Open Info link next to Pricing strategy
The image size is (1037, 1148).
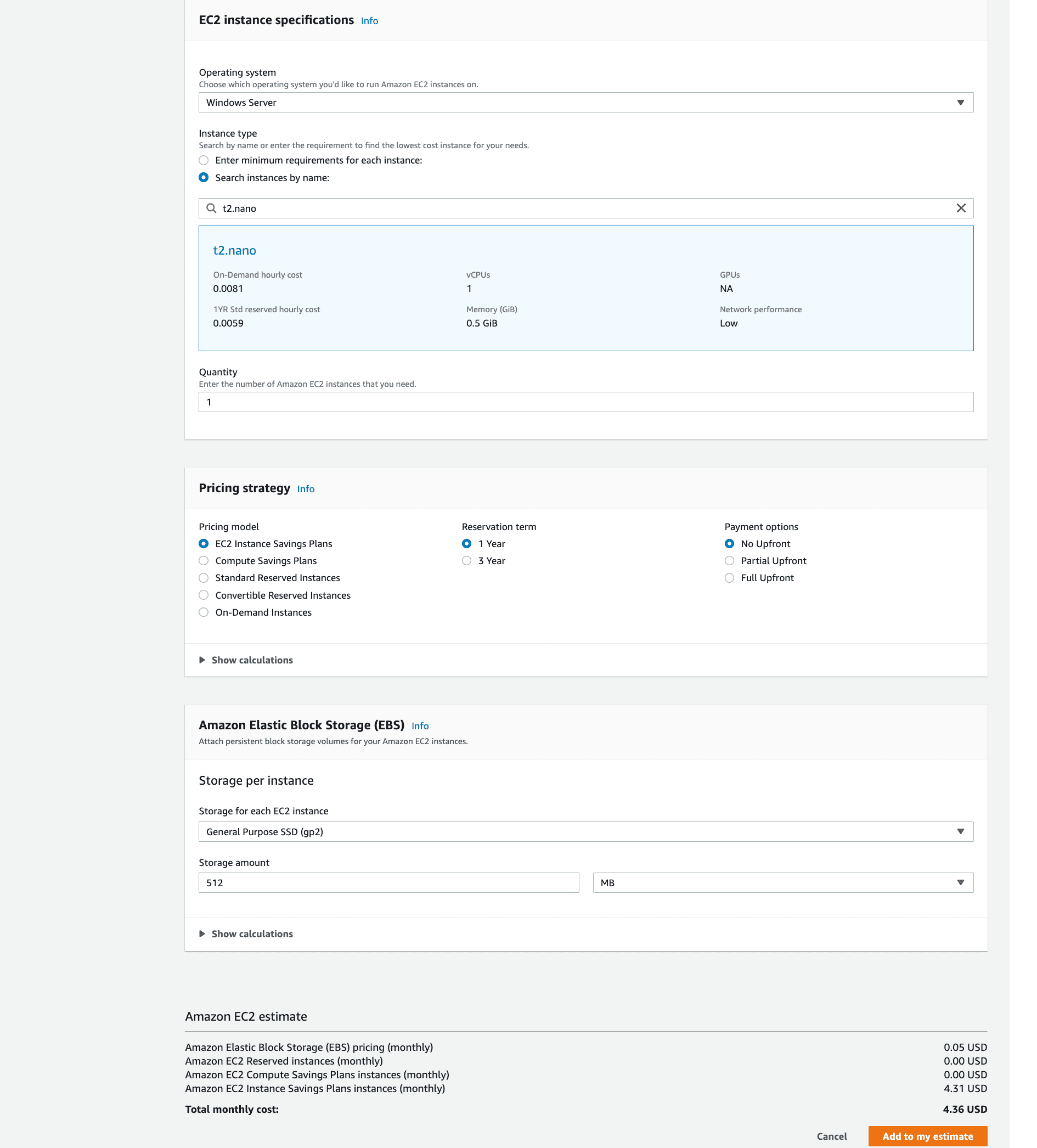306,489
